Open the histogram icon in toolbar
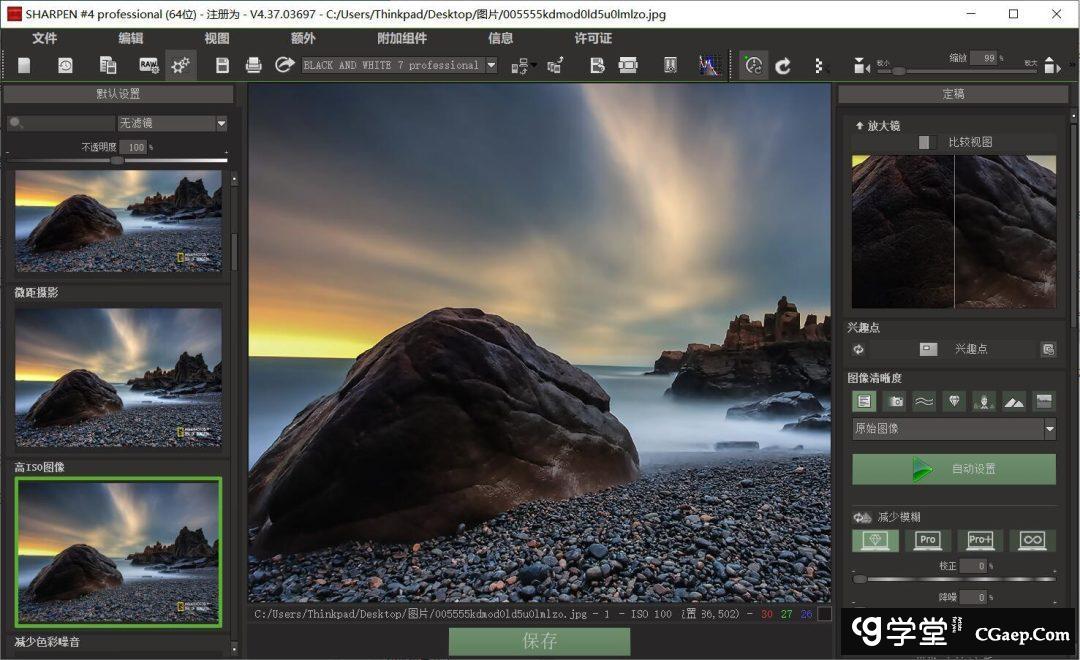Viewport: 1080px width, 660px height. (x=709, y=66)
